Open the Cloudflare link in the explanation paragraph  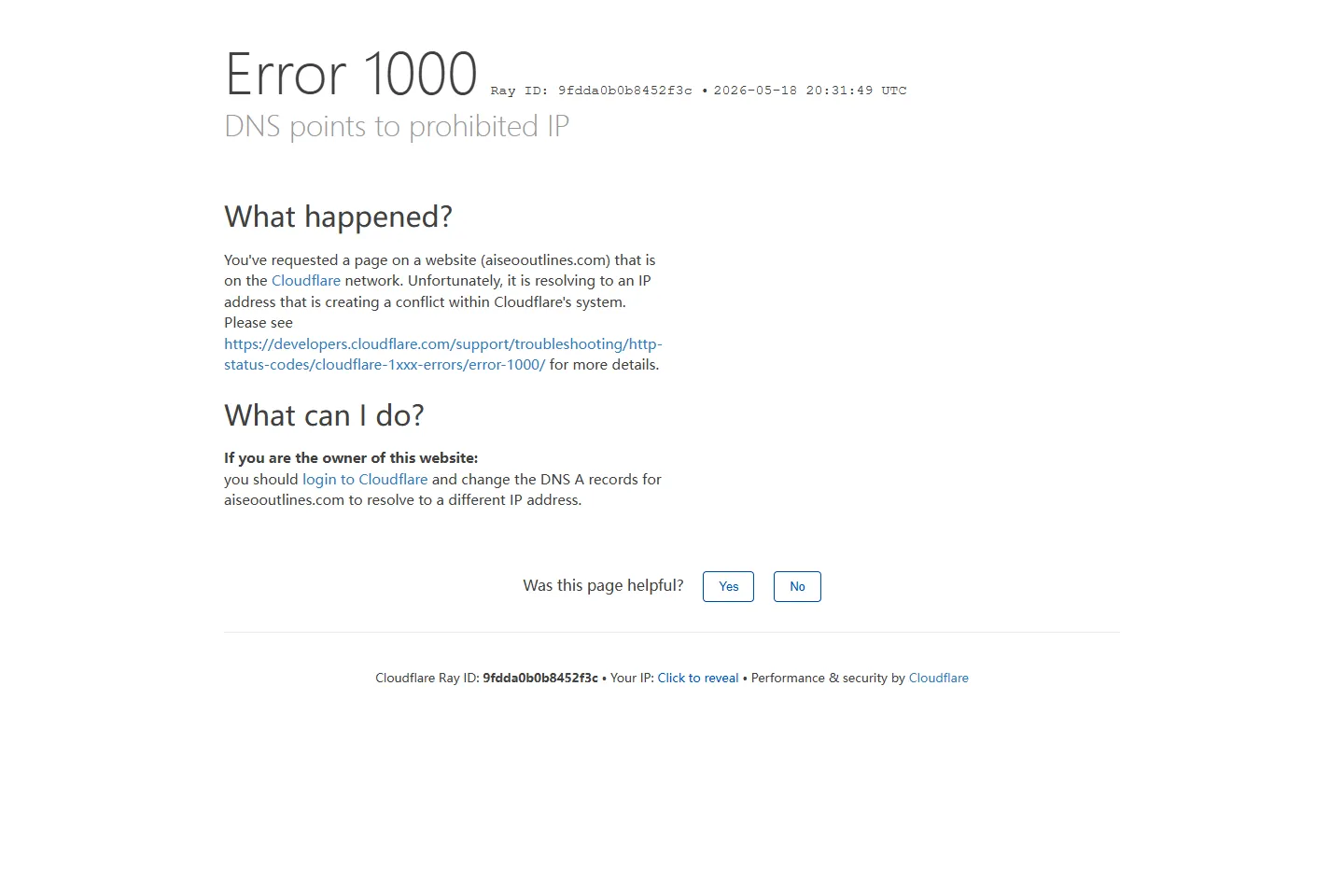click(306, 281)
